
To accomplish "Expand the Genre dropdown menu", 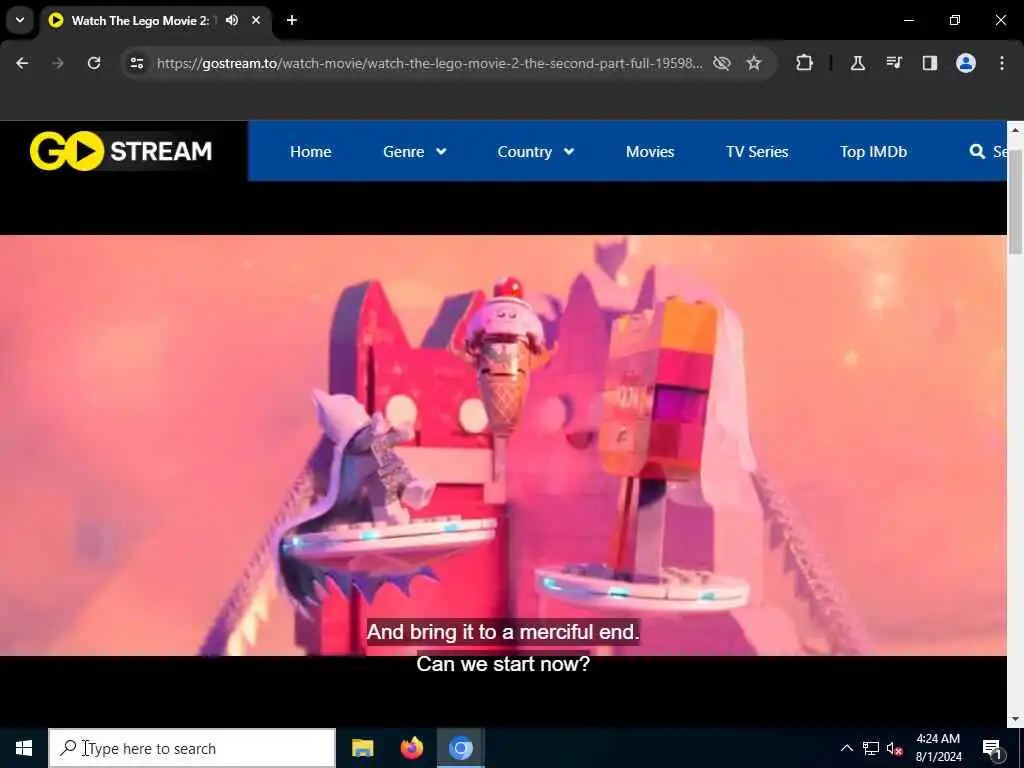I will pyautogui.click(x=415, y=152).
